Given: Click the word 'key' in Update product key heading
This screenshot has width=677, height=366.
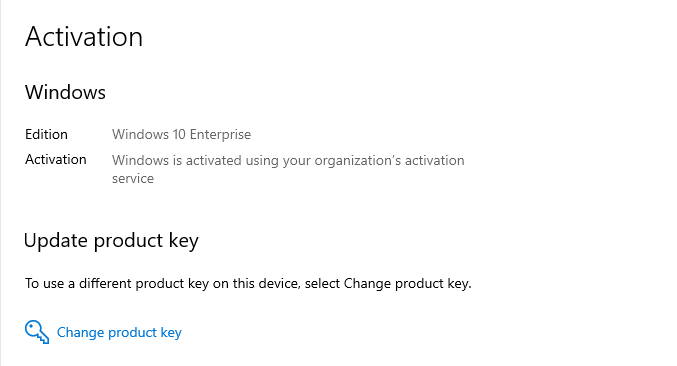Looking at the screenshot, I should pyautogui.click(x=183, y=241).
